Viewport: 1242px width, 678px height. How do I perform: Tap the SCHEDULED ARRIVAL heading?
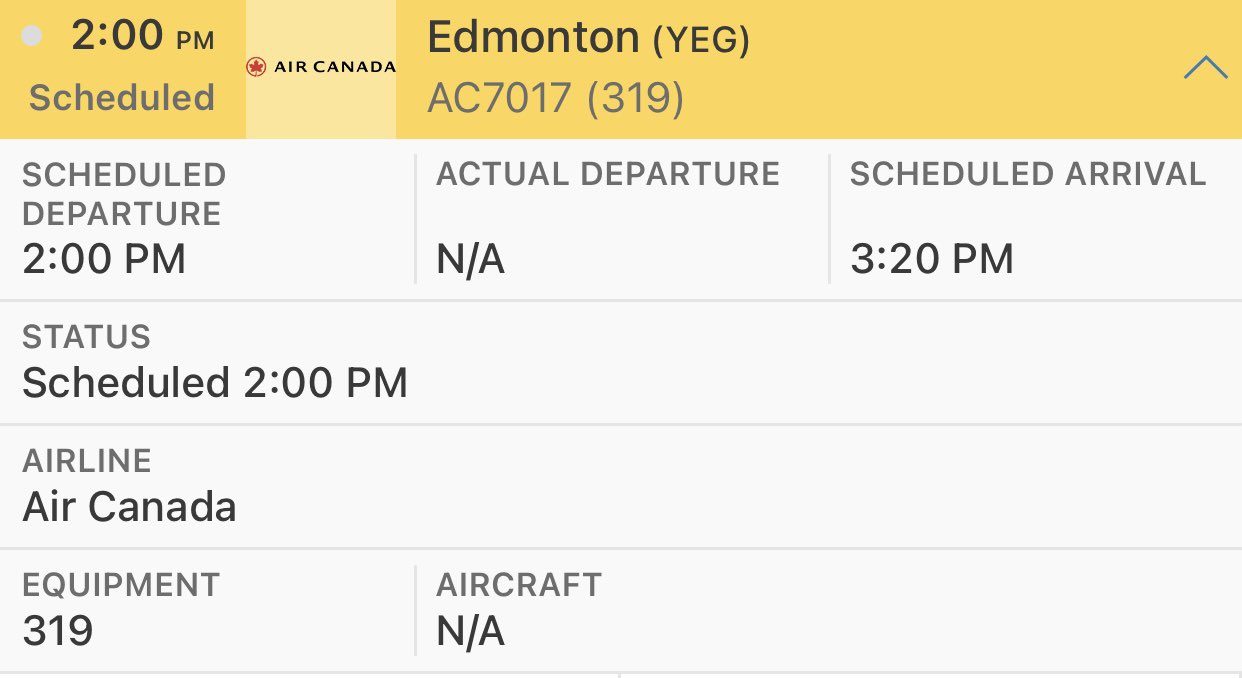(1028, 174)
